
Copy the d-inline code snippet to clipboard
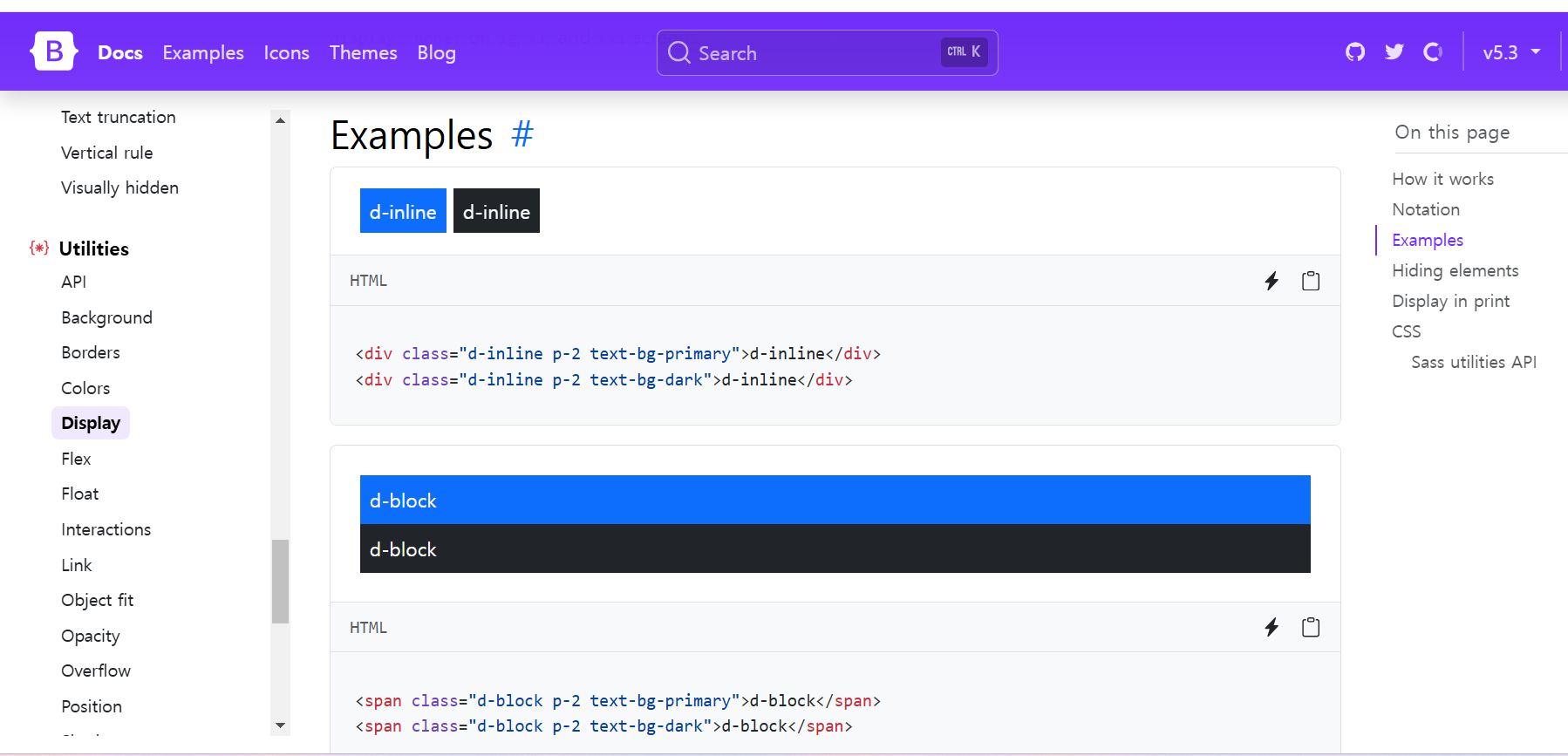point(1311,281)
